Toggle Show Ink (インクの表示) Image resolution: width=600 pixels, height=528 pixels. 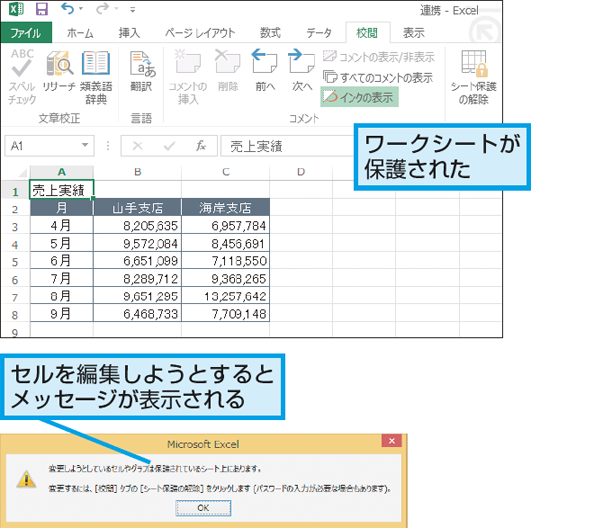(x=360, y=96)
